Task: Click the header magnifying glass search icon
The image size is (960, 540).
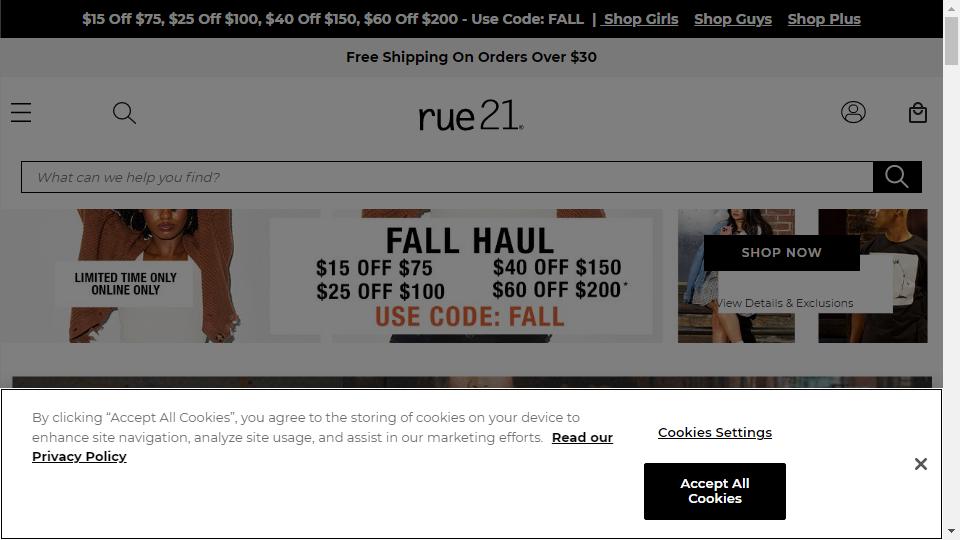Action: tap(124, 113)
